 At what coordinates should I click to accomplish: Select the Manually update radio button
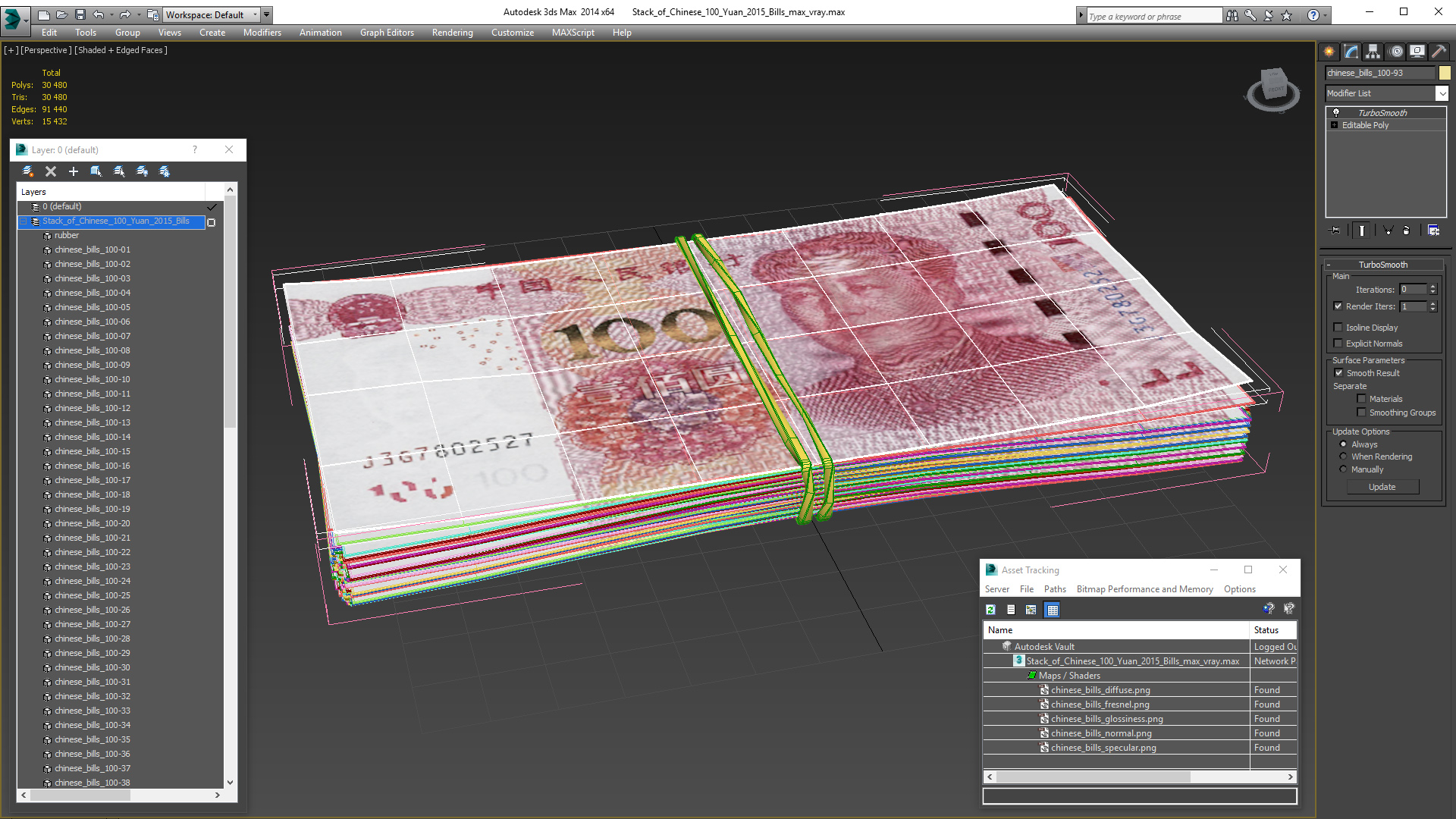pyautogui.click(x=1344, y=469)
